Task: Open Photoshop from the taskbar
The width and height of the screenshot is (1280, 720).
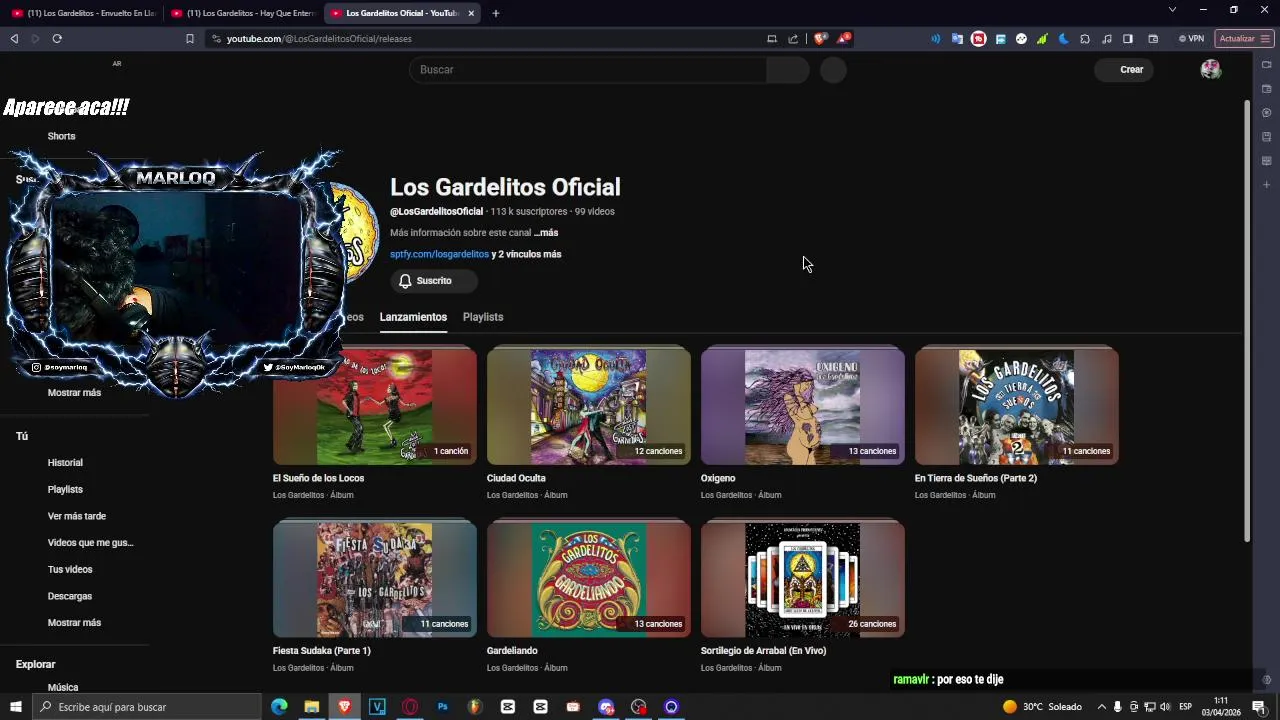Action: click(442, 707)
